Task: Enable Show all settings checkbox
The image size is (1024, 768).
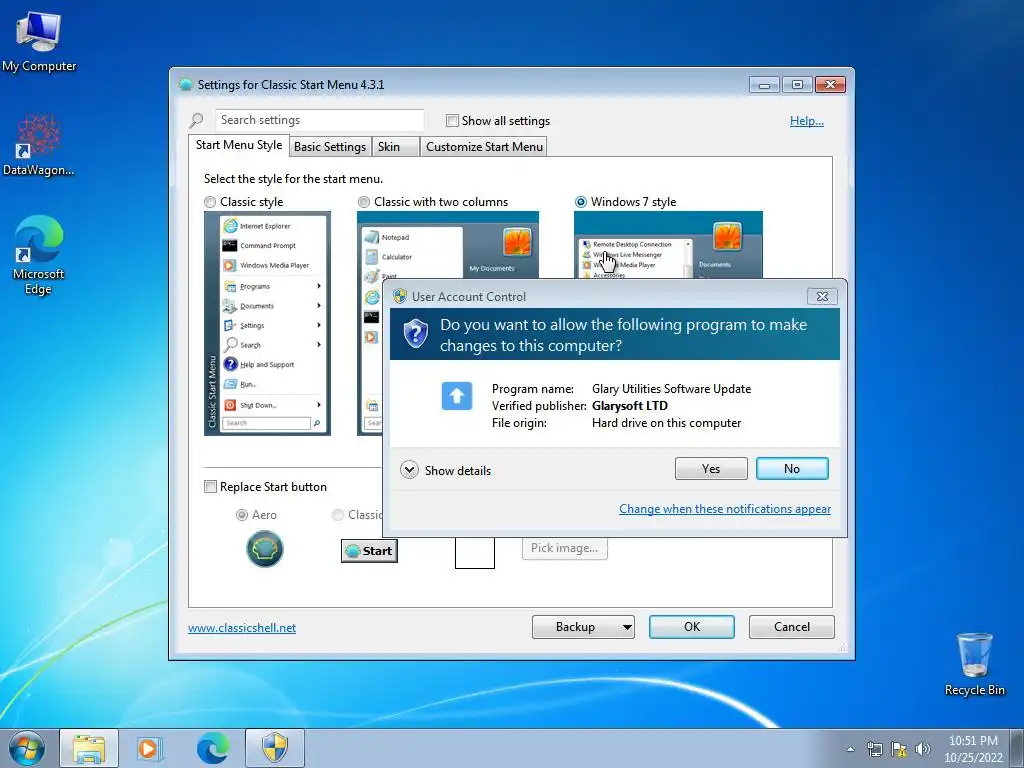Action: (452, 121)
